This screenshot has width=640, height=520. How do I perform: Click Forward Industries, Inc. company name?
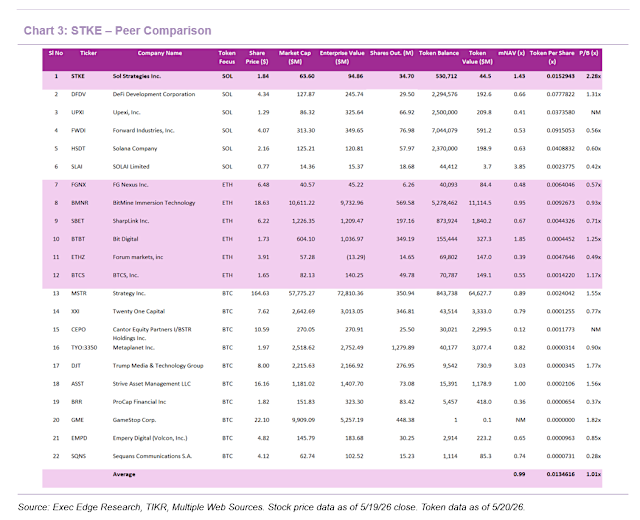click(x=143, y=131)
